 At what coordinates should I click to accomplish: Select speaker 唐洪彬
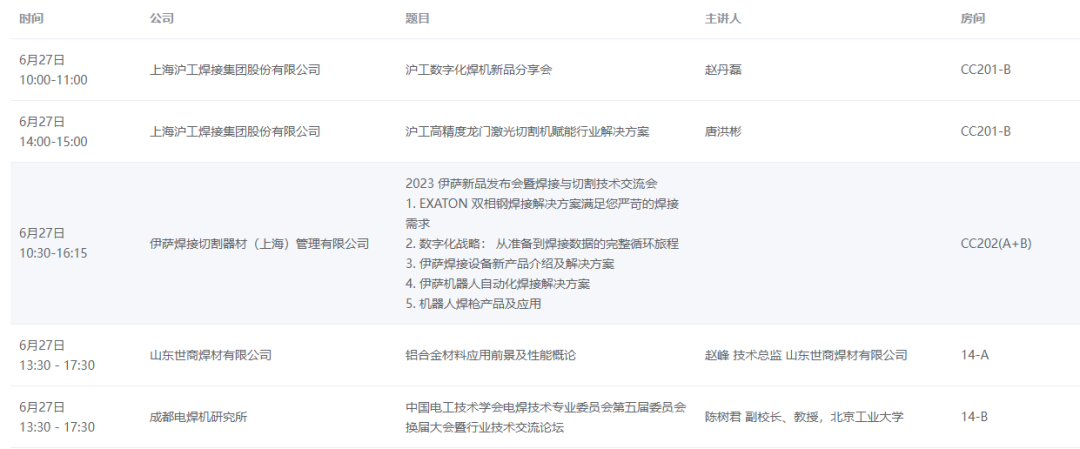(723, 131)
